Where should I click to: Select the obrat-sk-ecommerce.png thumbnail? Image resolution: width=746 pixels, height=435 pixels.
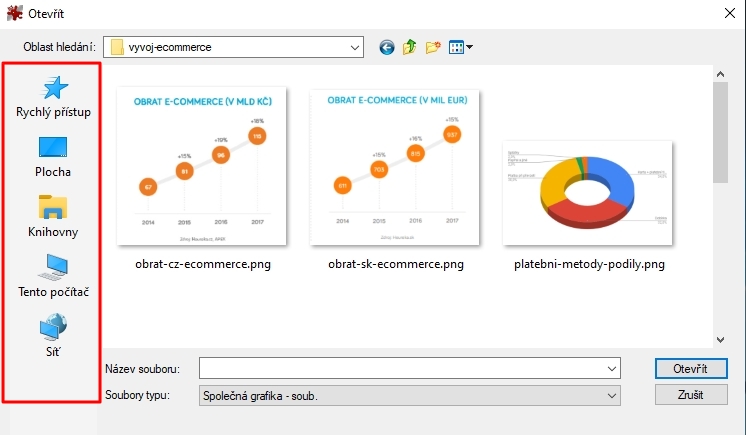click(395, 167)
